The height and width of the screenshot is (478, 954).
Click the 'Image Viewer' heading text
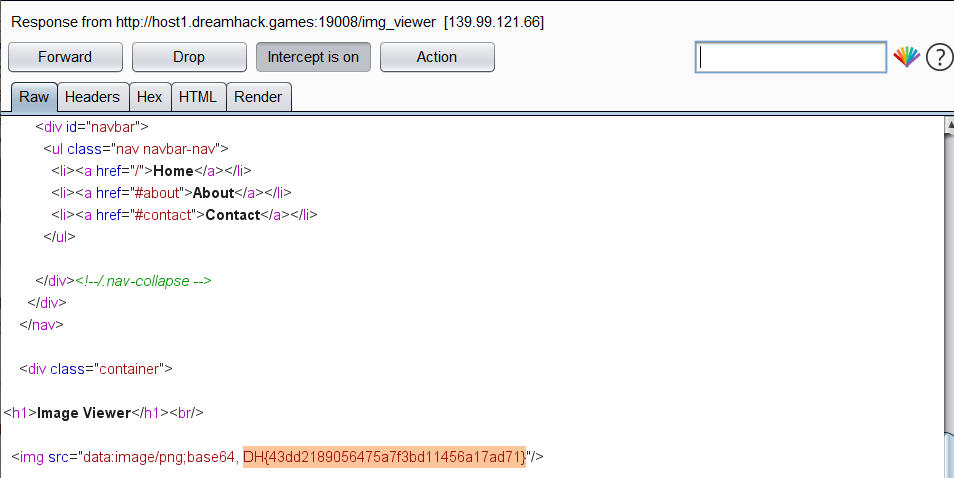(x=84, y=413)
